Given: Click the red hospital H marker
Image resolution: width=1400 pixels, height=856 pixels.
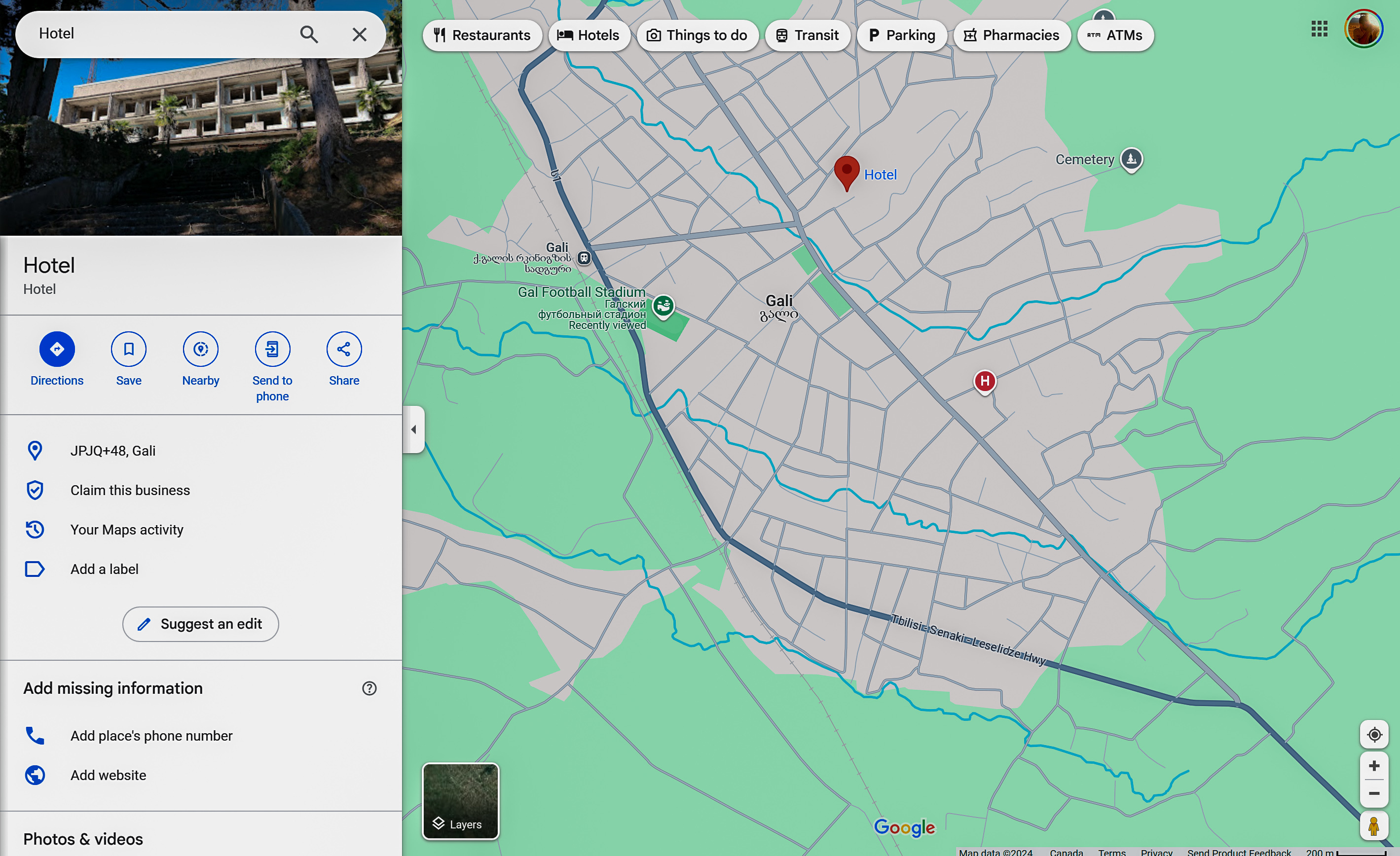Looking at the screenshot, I should (x=985, y=381).
